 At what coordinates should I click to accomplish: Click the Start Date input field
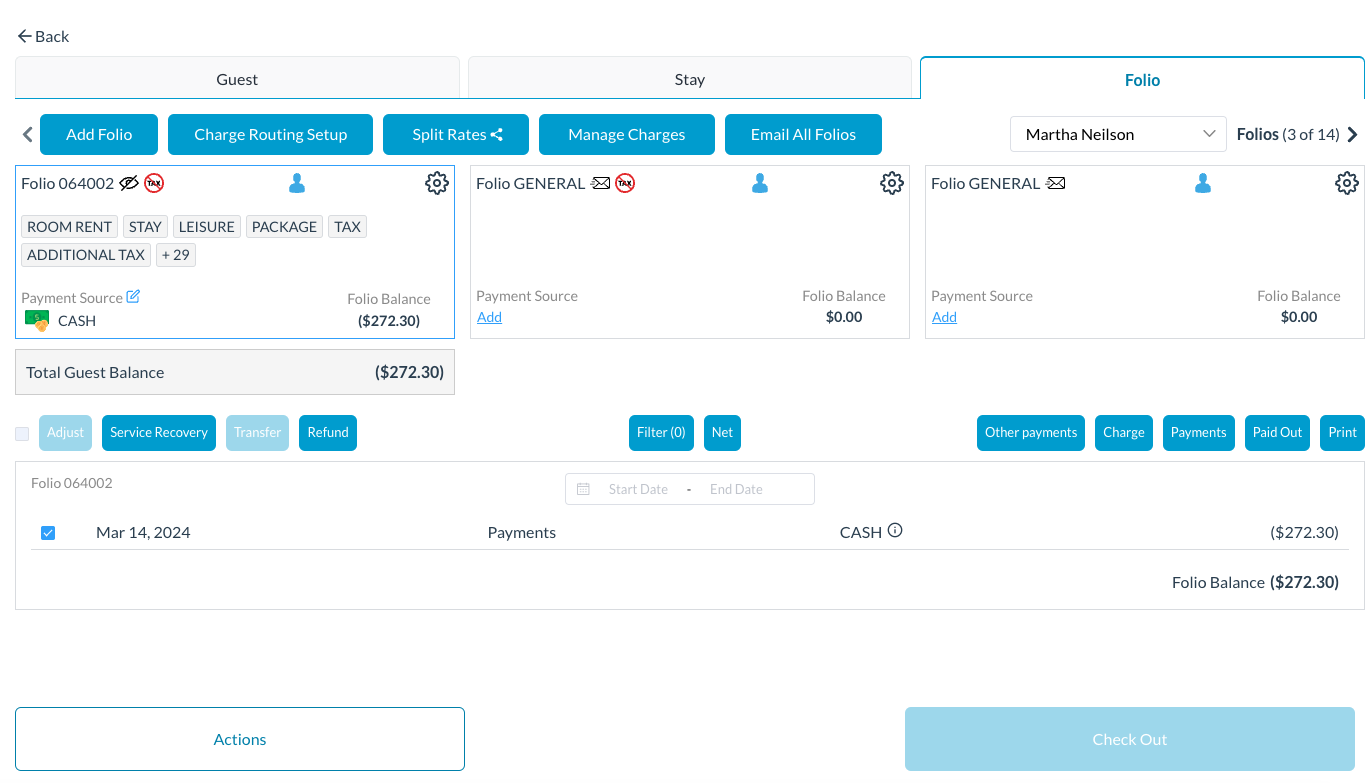637,489
